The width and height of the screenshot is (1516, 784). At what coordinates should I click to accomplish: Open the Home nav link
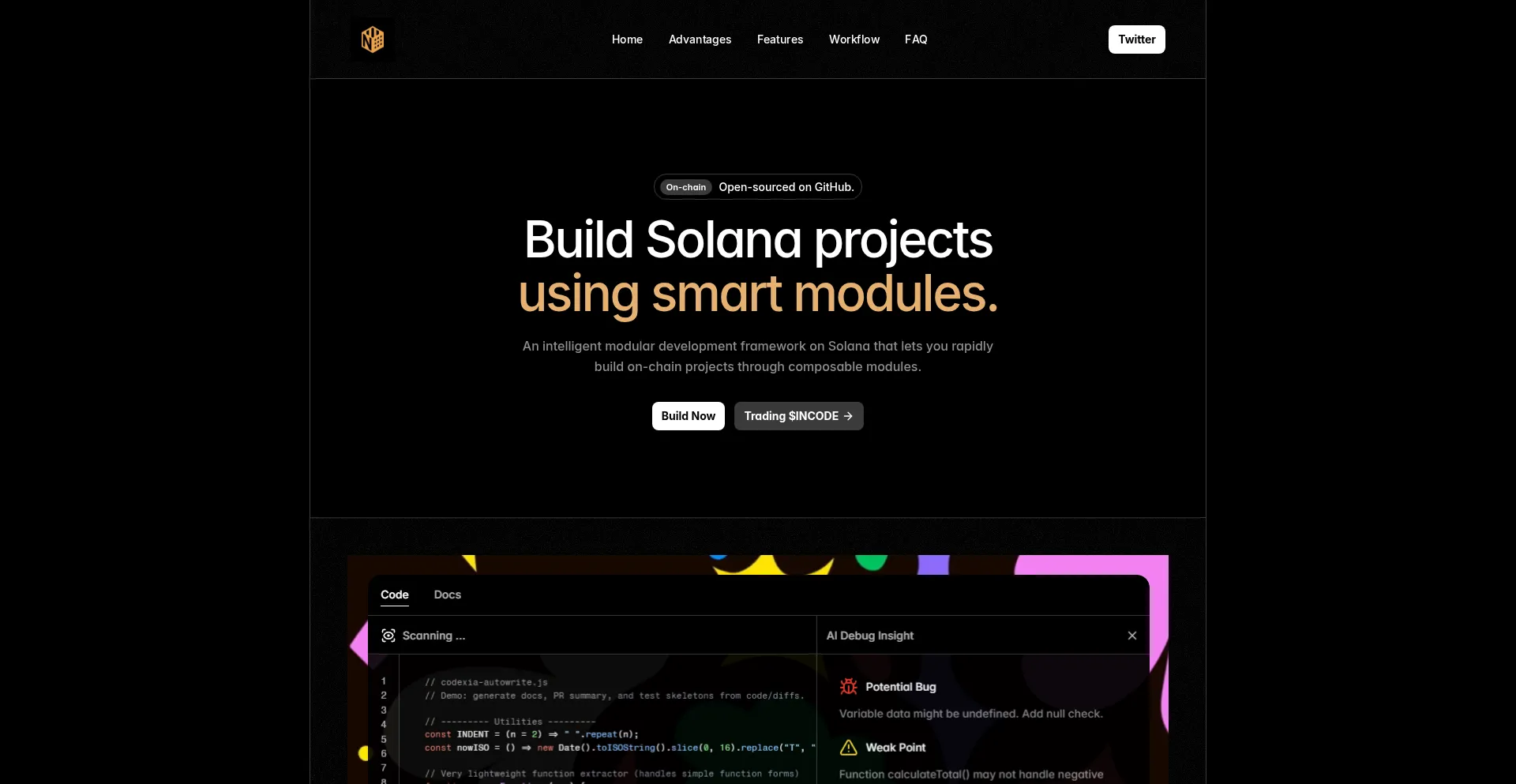[627, 39]
